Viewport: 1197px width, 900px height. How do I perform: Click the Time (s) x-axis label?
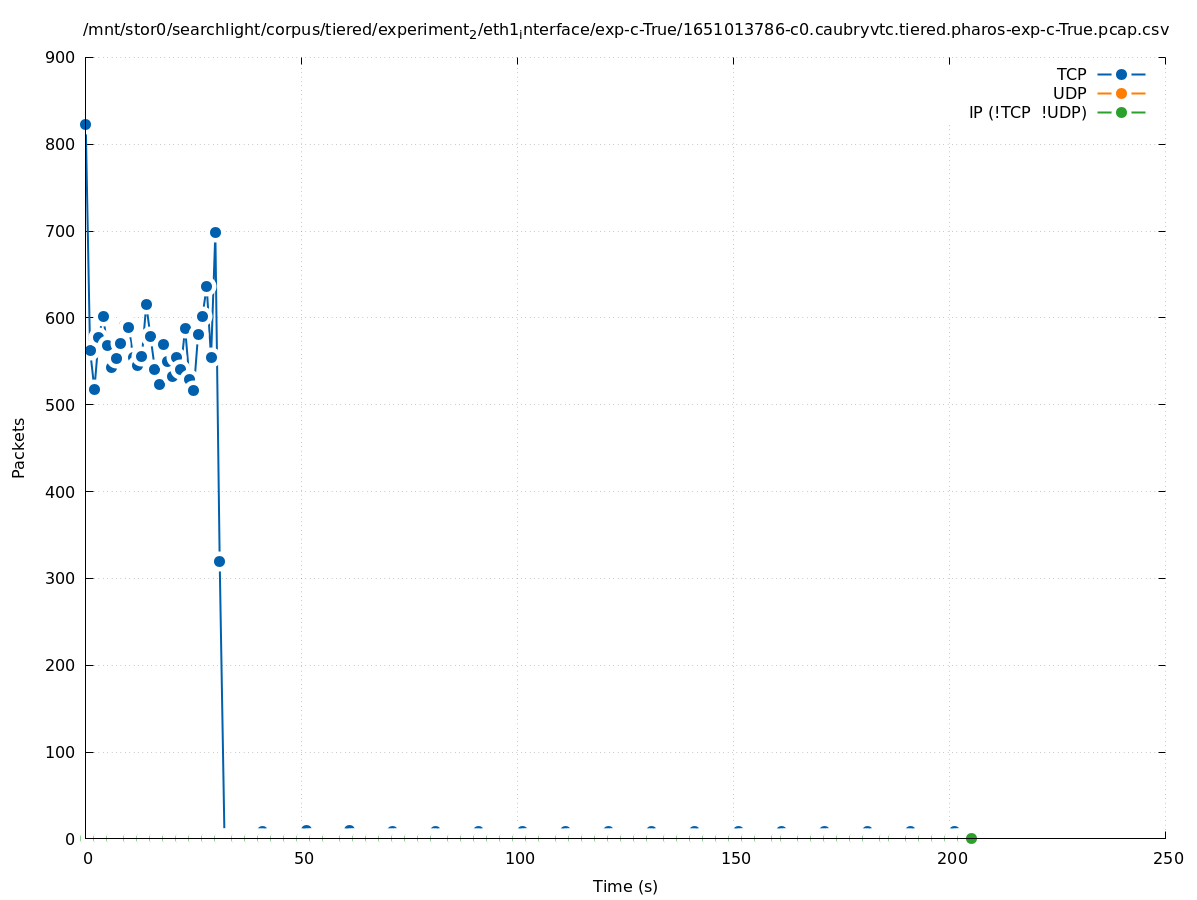point(625,886)
